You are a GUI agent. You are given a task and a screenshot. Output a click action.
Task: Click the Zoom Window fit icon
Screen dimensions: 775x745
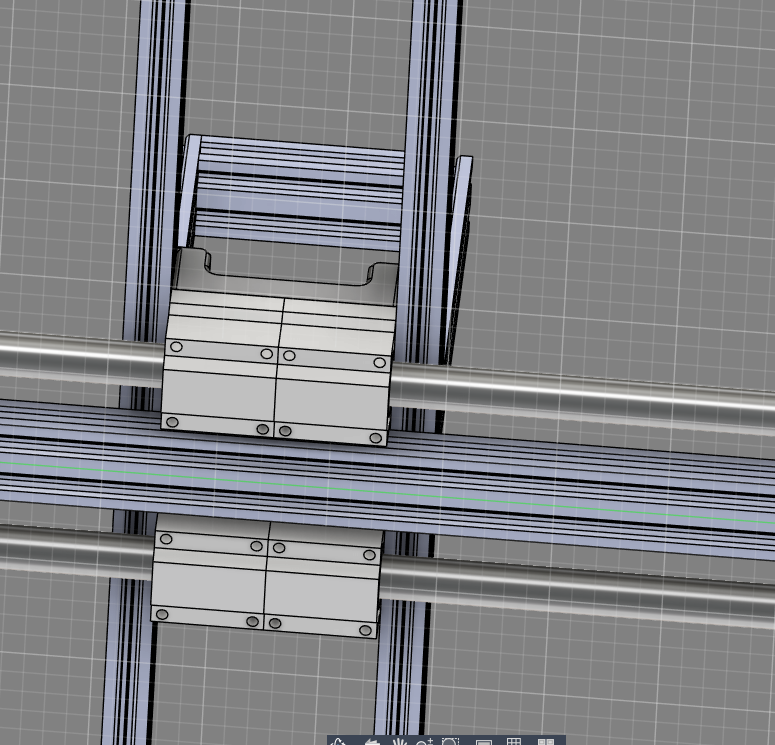coord(450,742)
